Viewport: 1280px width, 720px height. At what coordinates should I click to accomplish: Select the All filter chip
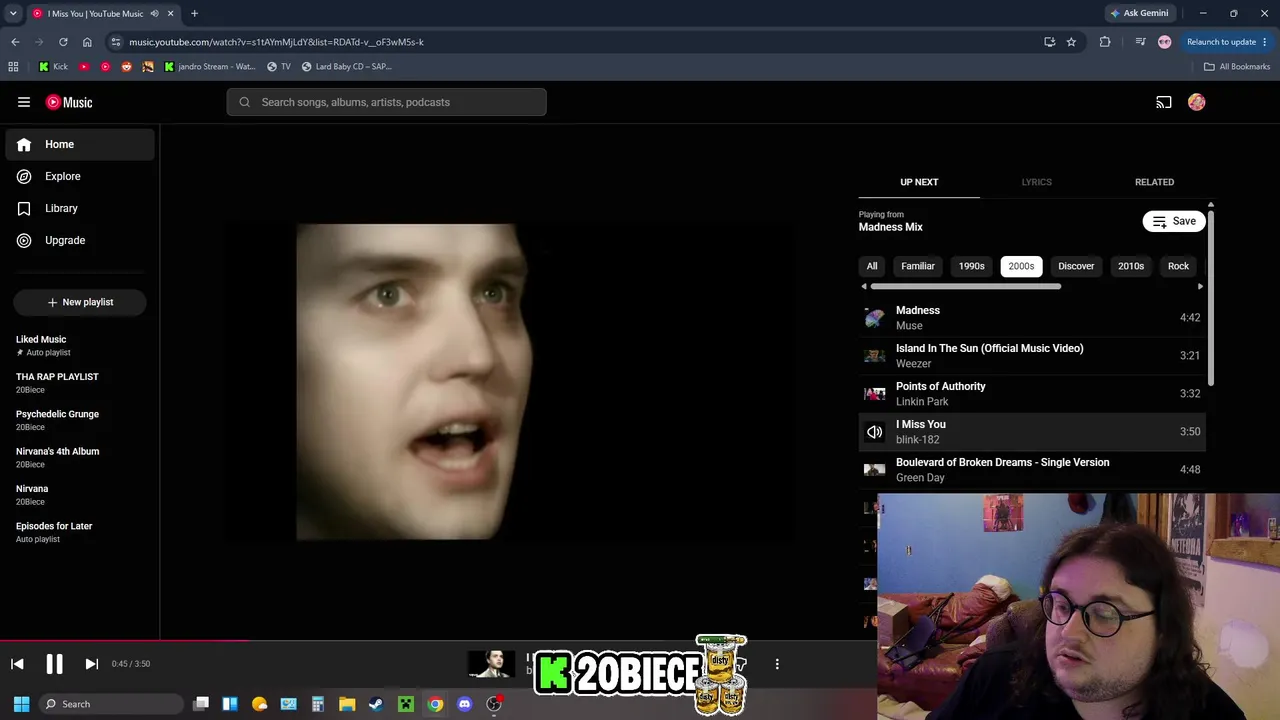(x=872, y=266)
